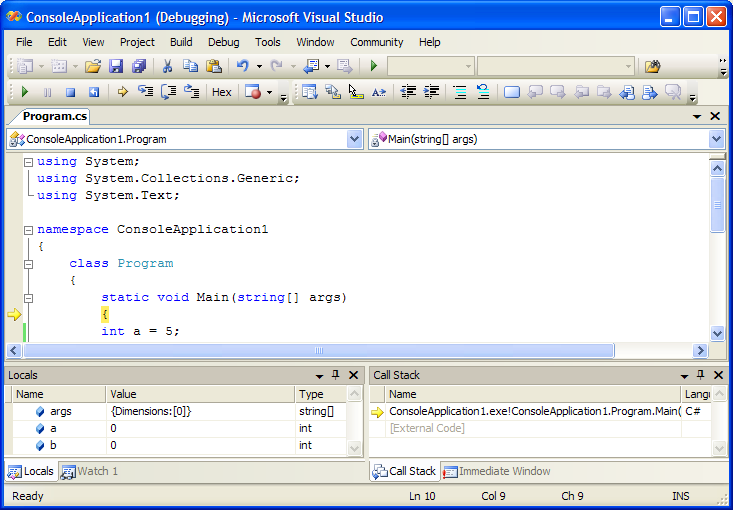Open the File menu

[24, 42]
